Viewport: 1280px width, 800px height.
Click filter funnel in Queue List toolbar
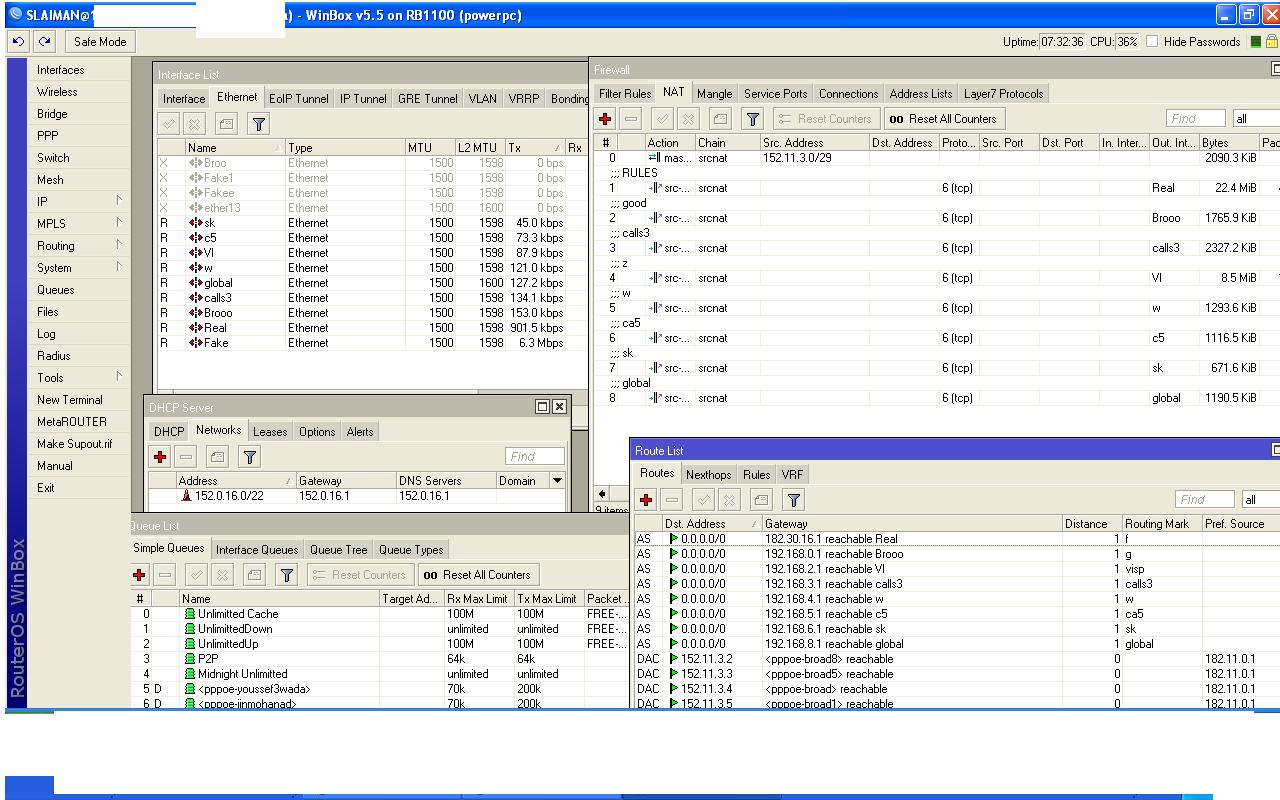coord(286,575)
